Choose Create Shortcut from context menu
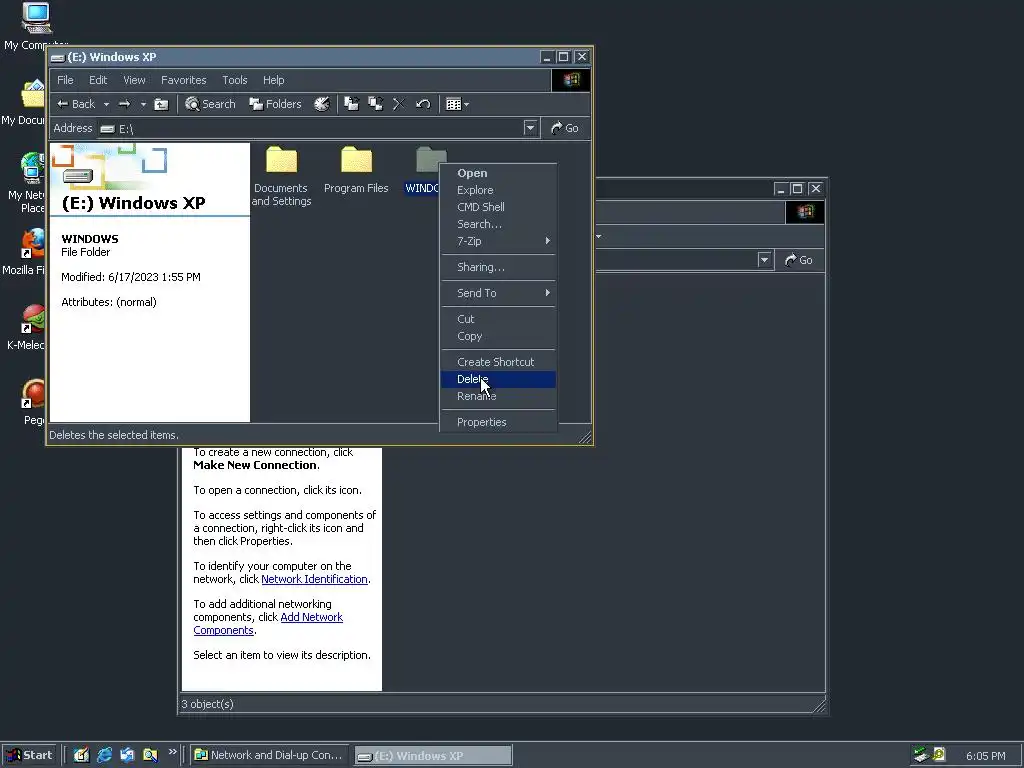1024x768 pixels. [x=498, y=362]
